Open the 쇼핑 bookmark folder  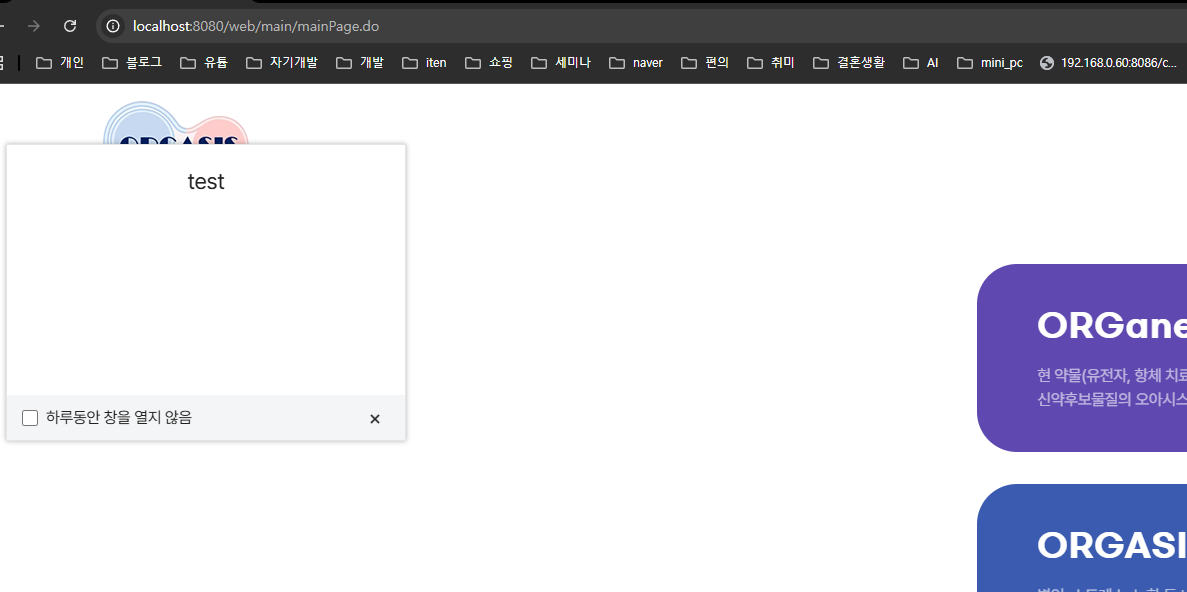click(x=489, y=63)
